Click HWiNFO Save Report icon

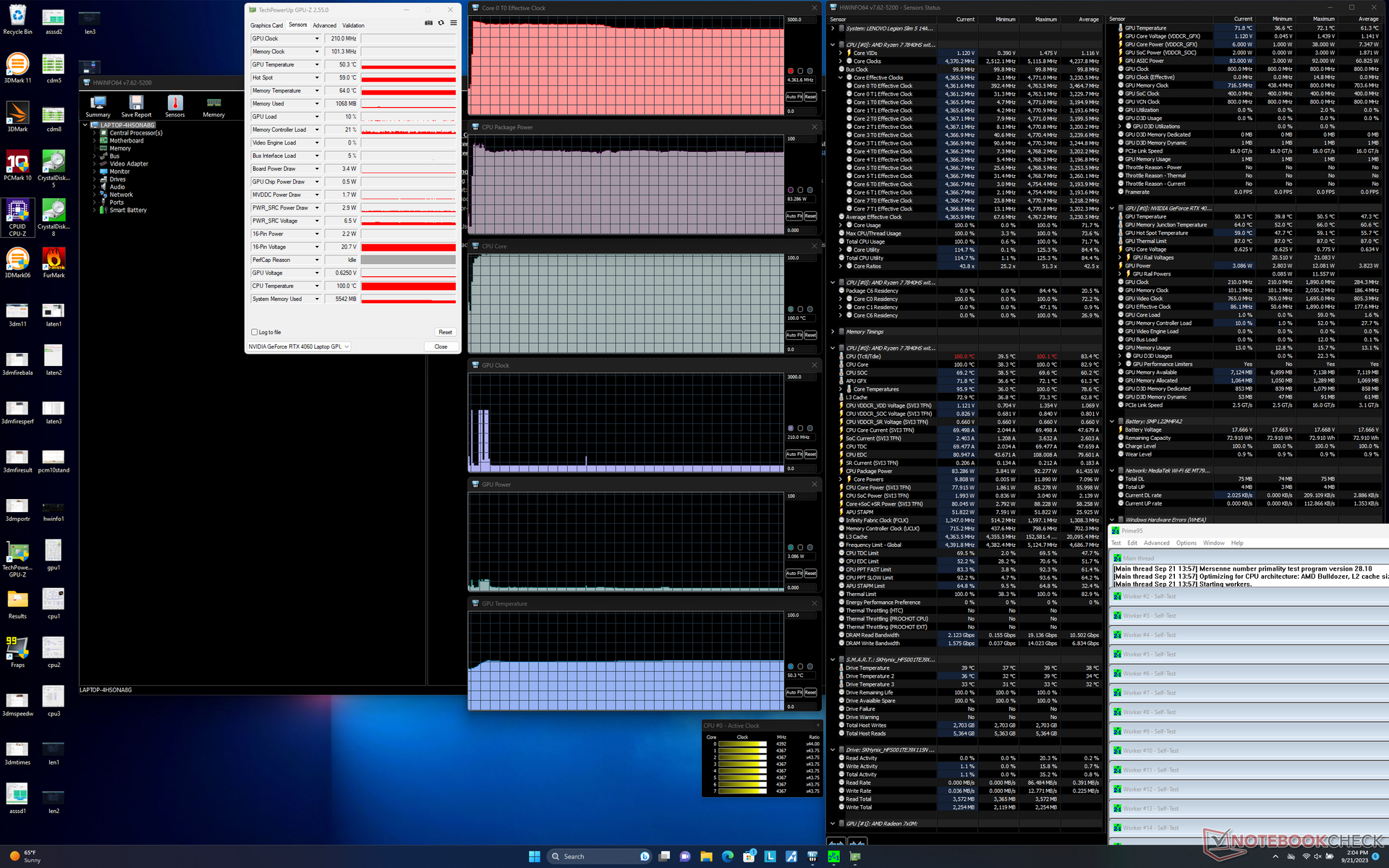pos(136,106)
